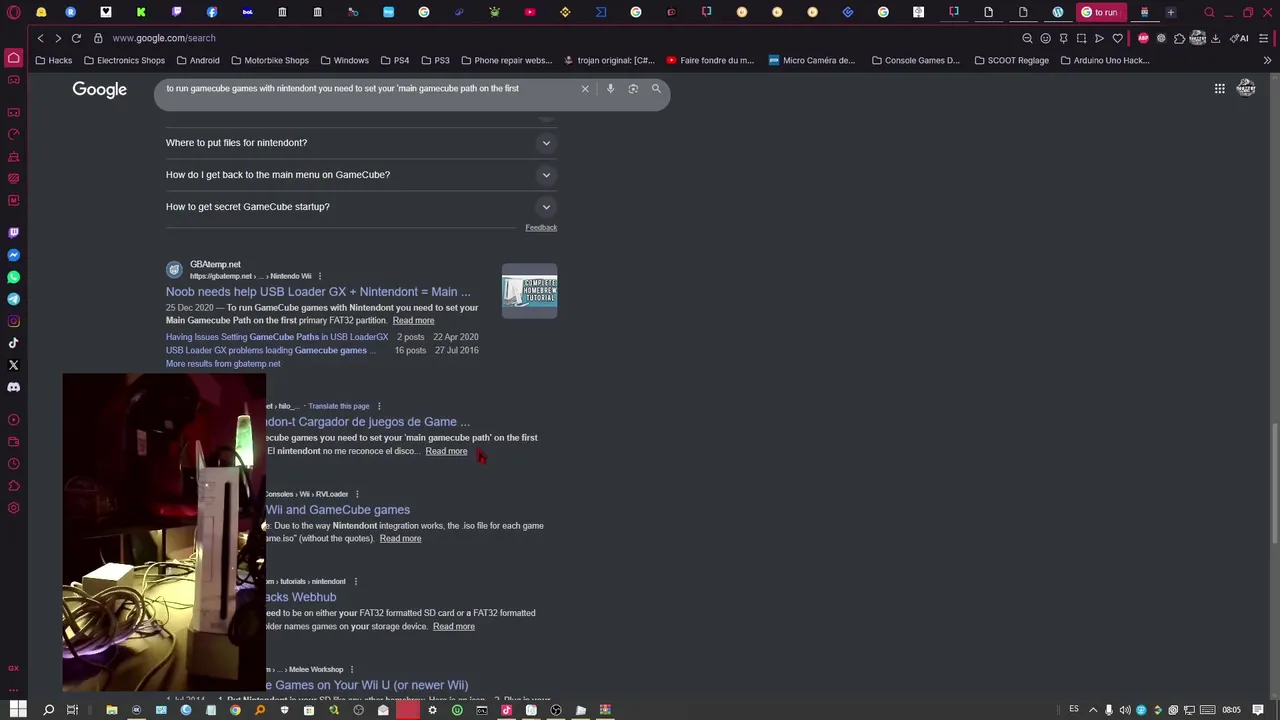Open Chrome from the taskbar
1280x720 pixels.
click(x=235, y=710)
